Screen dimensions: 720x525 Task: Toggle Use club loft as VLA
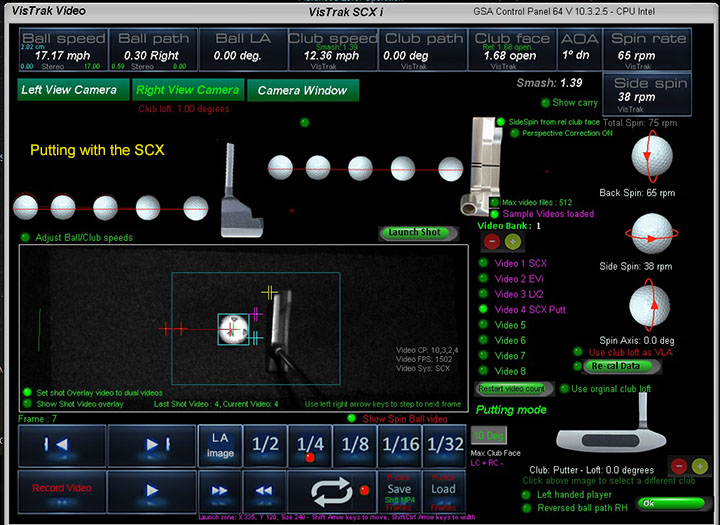[578, 352]
